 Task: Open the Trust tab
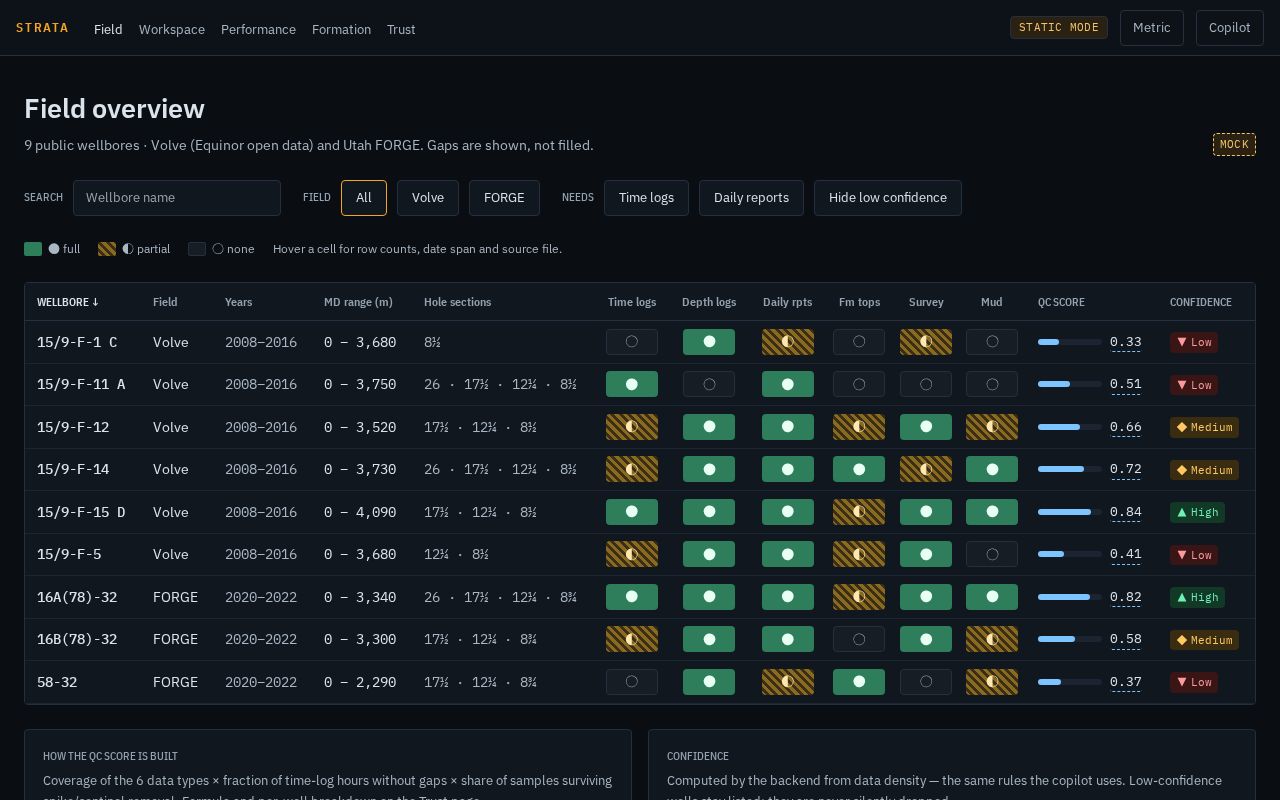pyautogui.click(x=401, y=29)
